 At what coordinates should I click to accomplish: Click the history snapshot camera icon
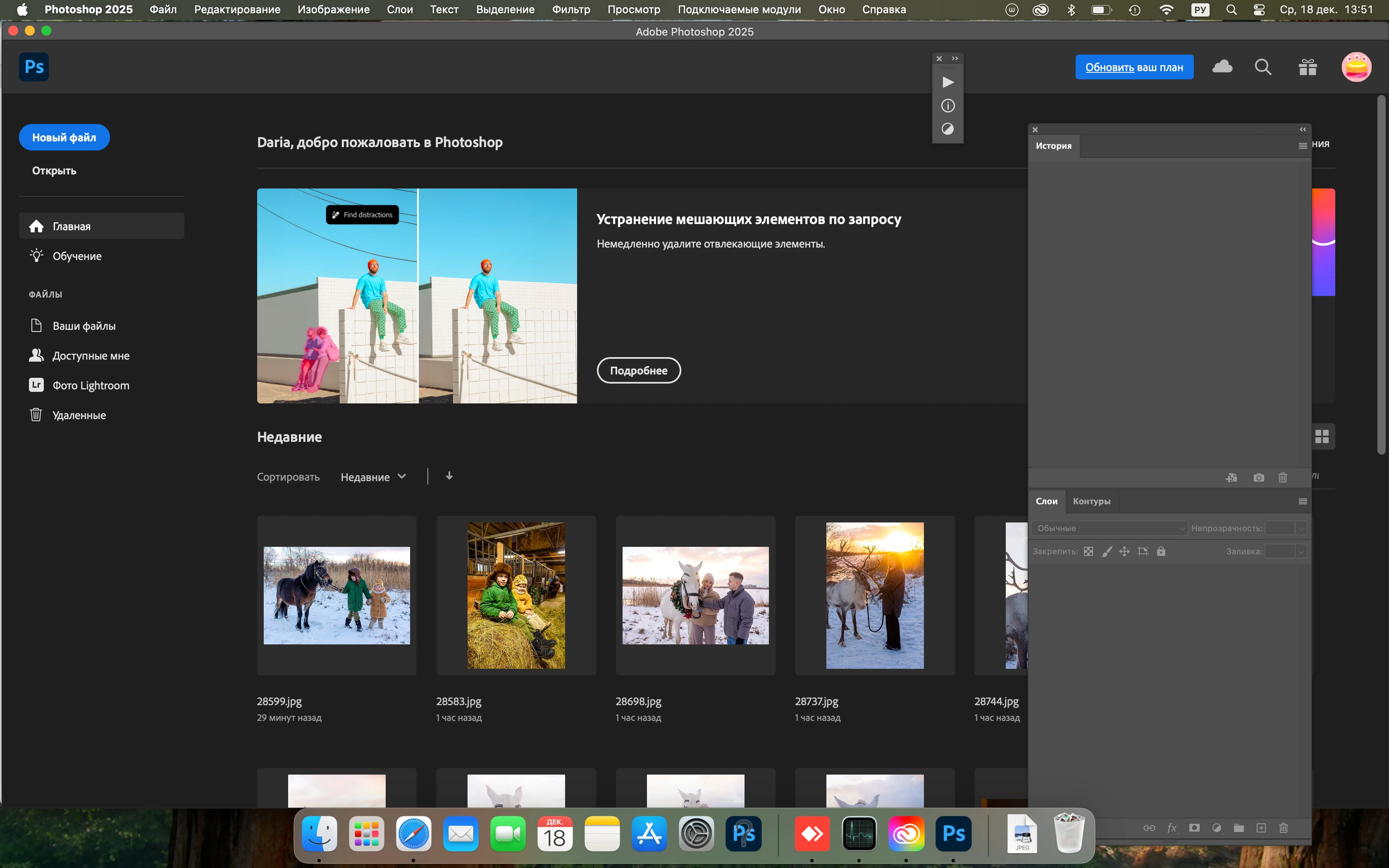coord(1258,478)
